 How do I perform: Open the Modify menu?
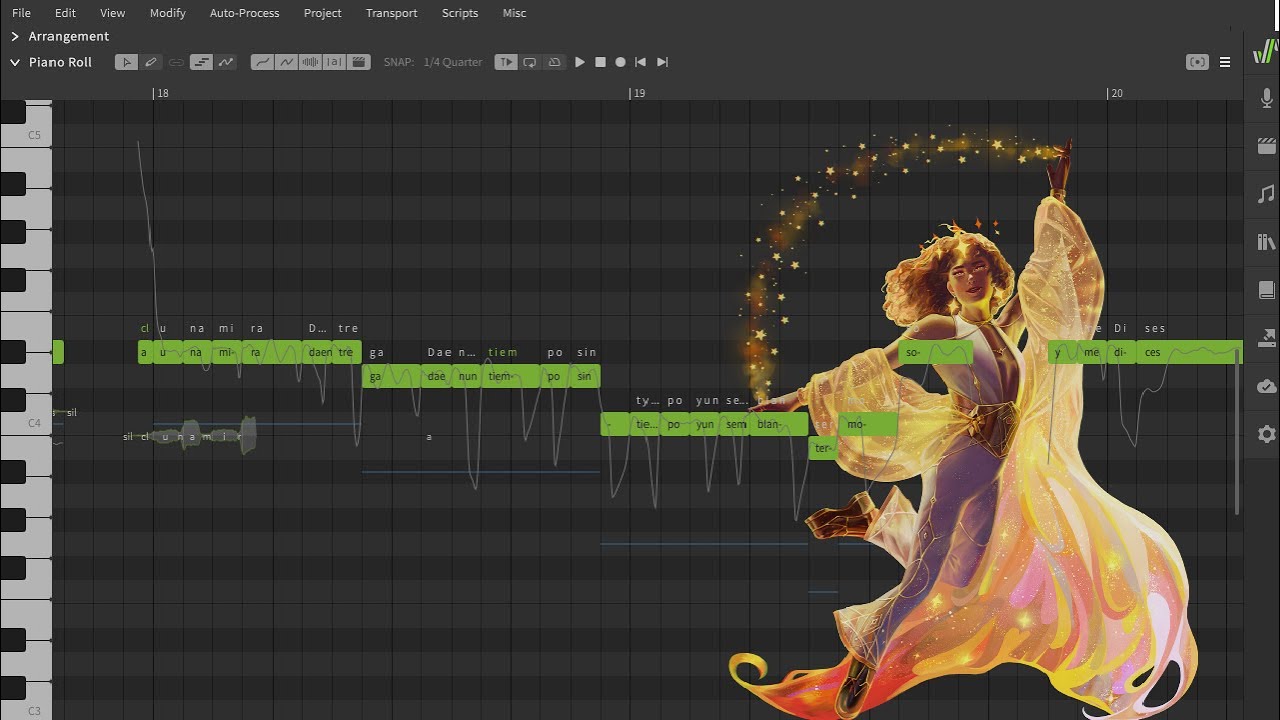click(168, 13)
